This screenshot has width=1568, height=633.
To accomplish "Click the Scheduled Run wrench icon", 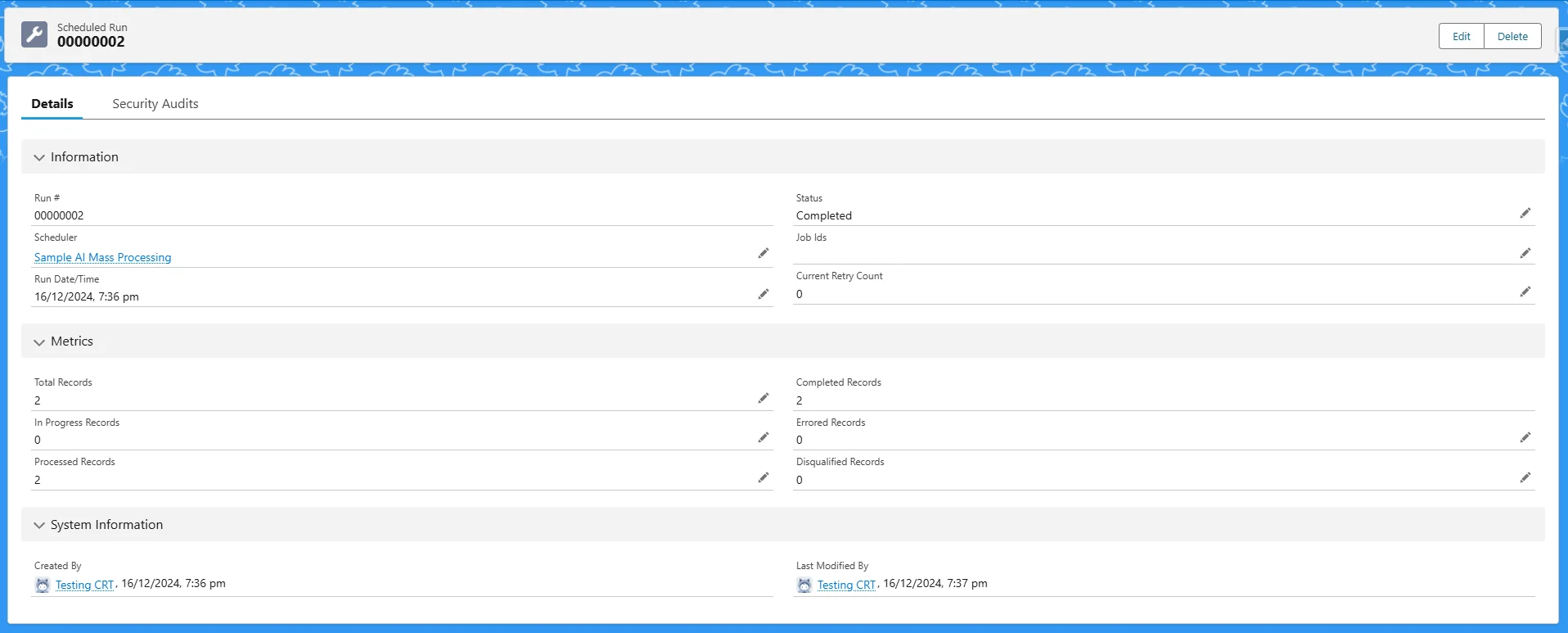I will tap(34, 35).
